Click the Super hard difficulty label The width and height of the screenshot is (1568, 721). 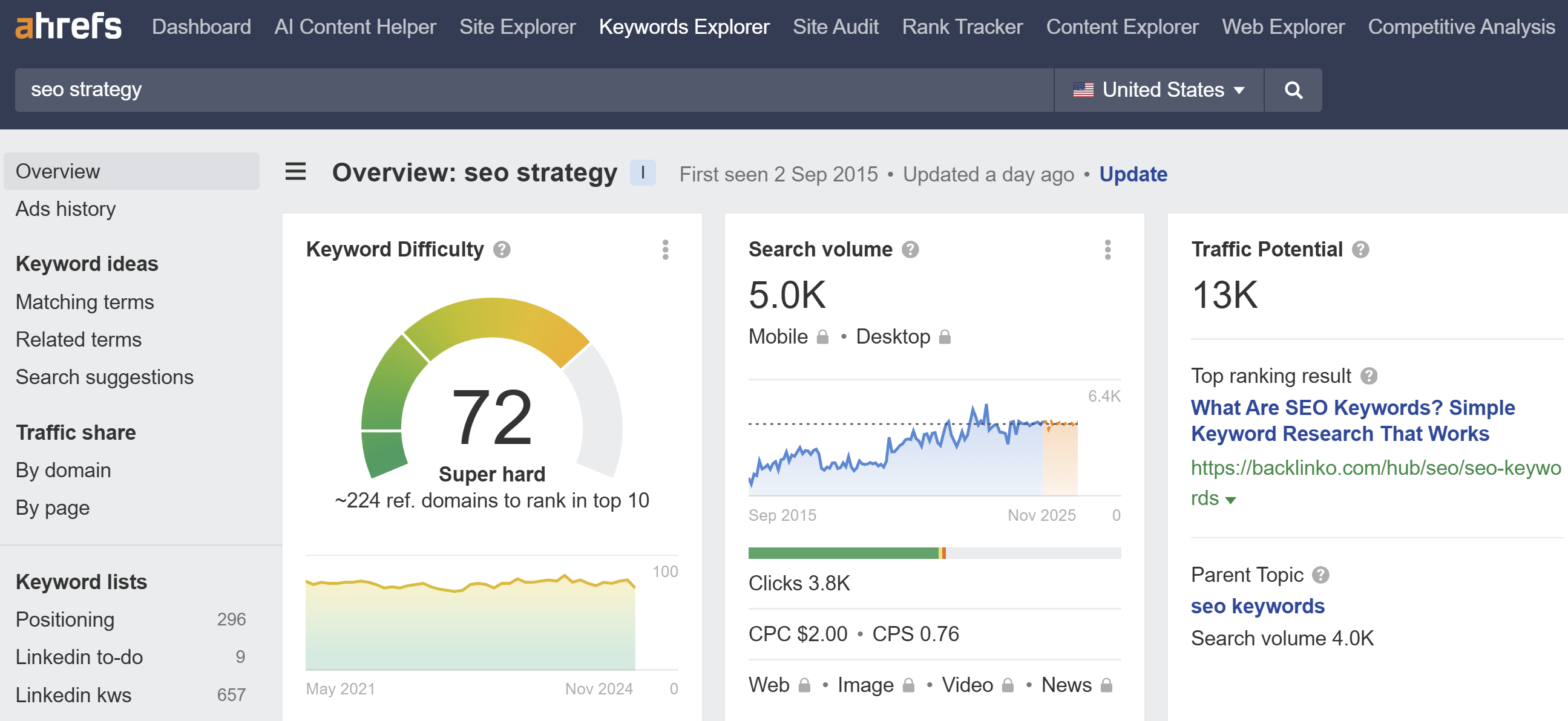(x=492, y=474)
